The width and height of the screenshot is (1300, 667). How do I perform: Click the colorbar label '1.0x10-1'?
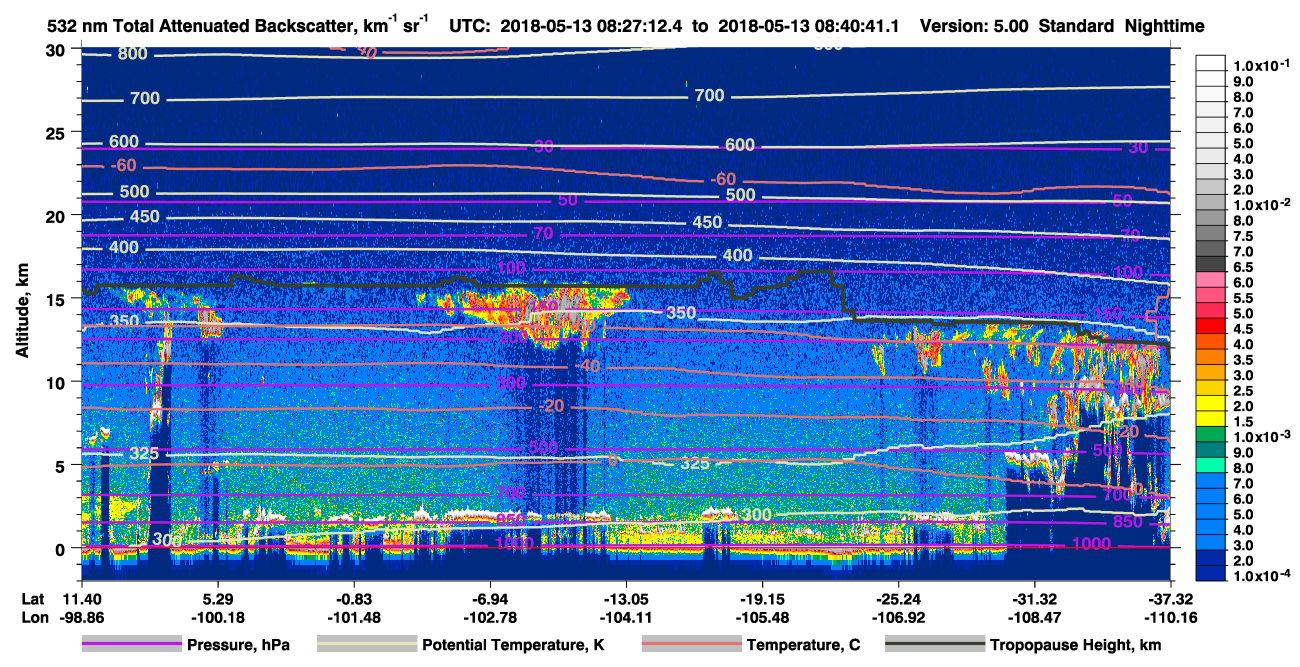[x=1262, y=66]
